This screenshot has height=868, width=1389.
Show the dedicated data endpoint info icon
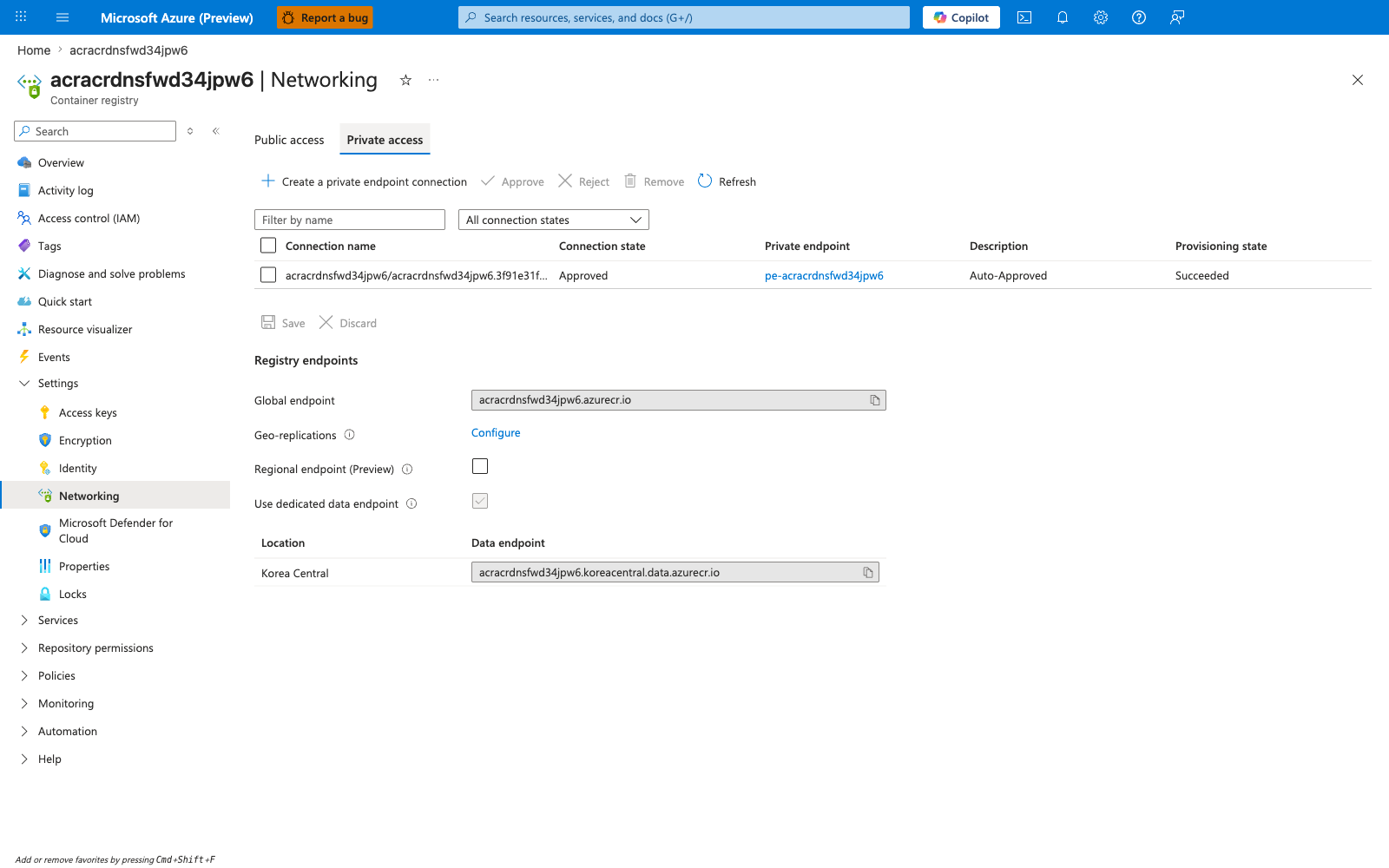pyautogui.click(x=411, y=503)
